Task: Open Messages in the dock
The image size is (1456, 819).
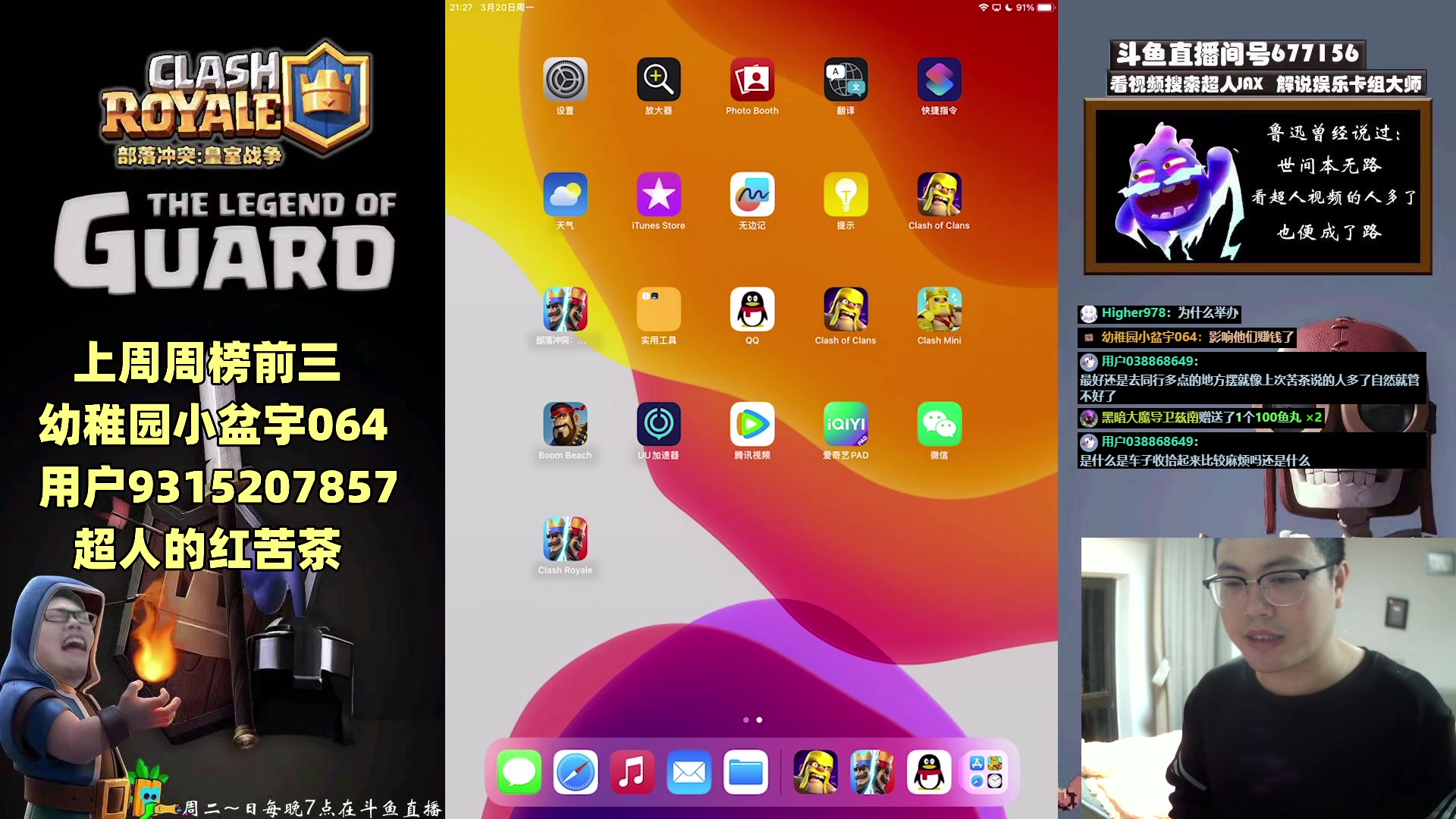Action: click(x=519, y=772)
